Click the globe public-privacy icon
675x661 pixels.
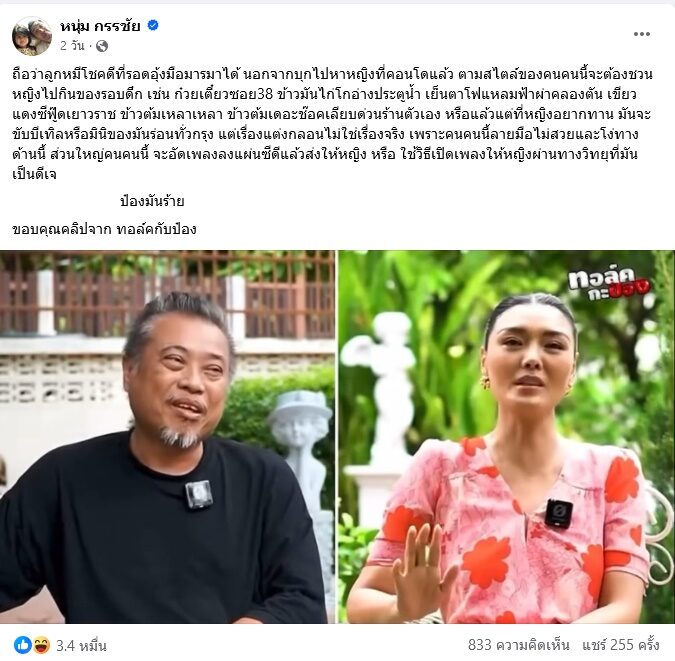[102, 46]
